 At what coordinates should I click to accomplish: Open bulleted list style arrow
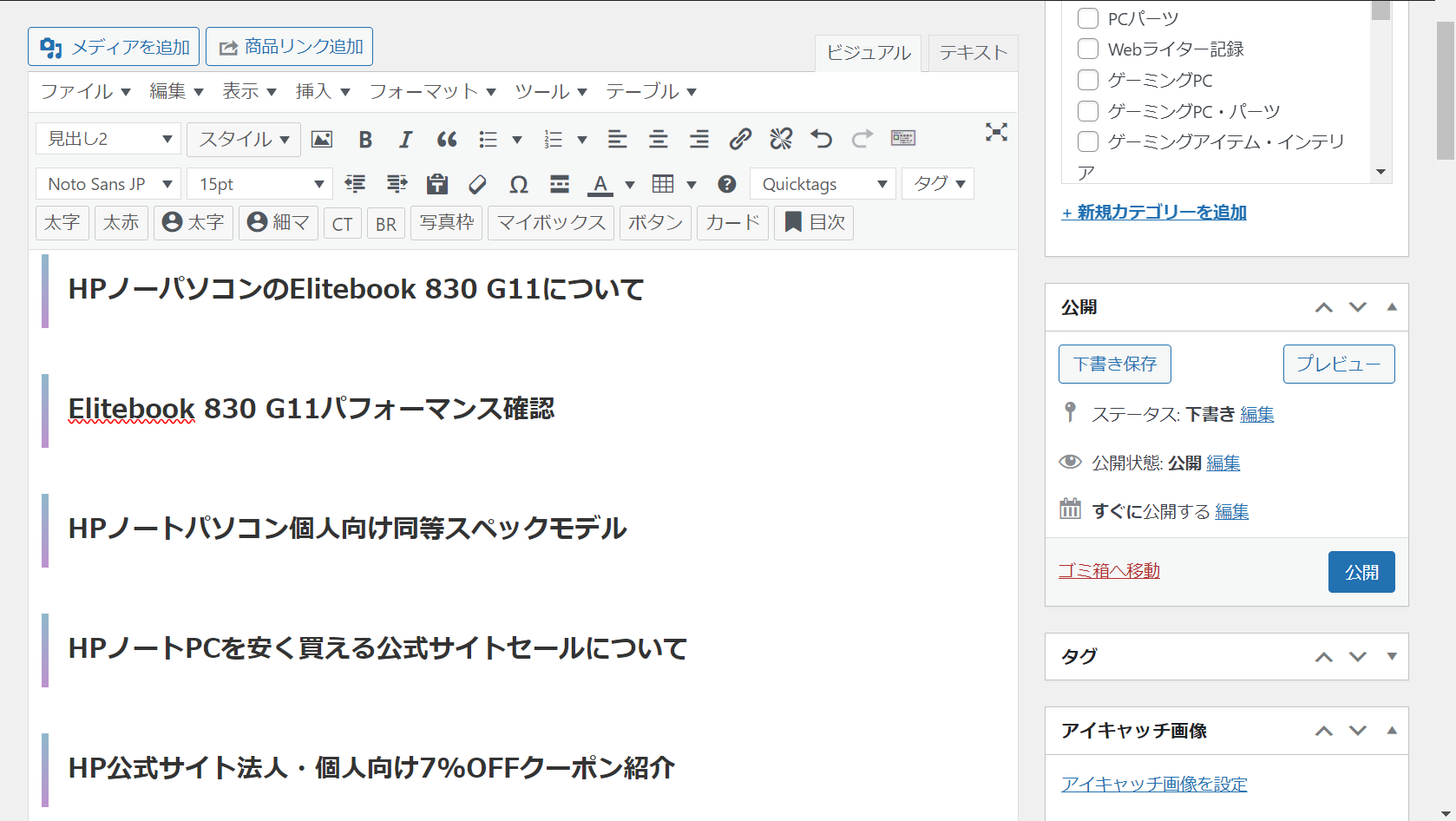(x=517, y=139)
